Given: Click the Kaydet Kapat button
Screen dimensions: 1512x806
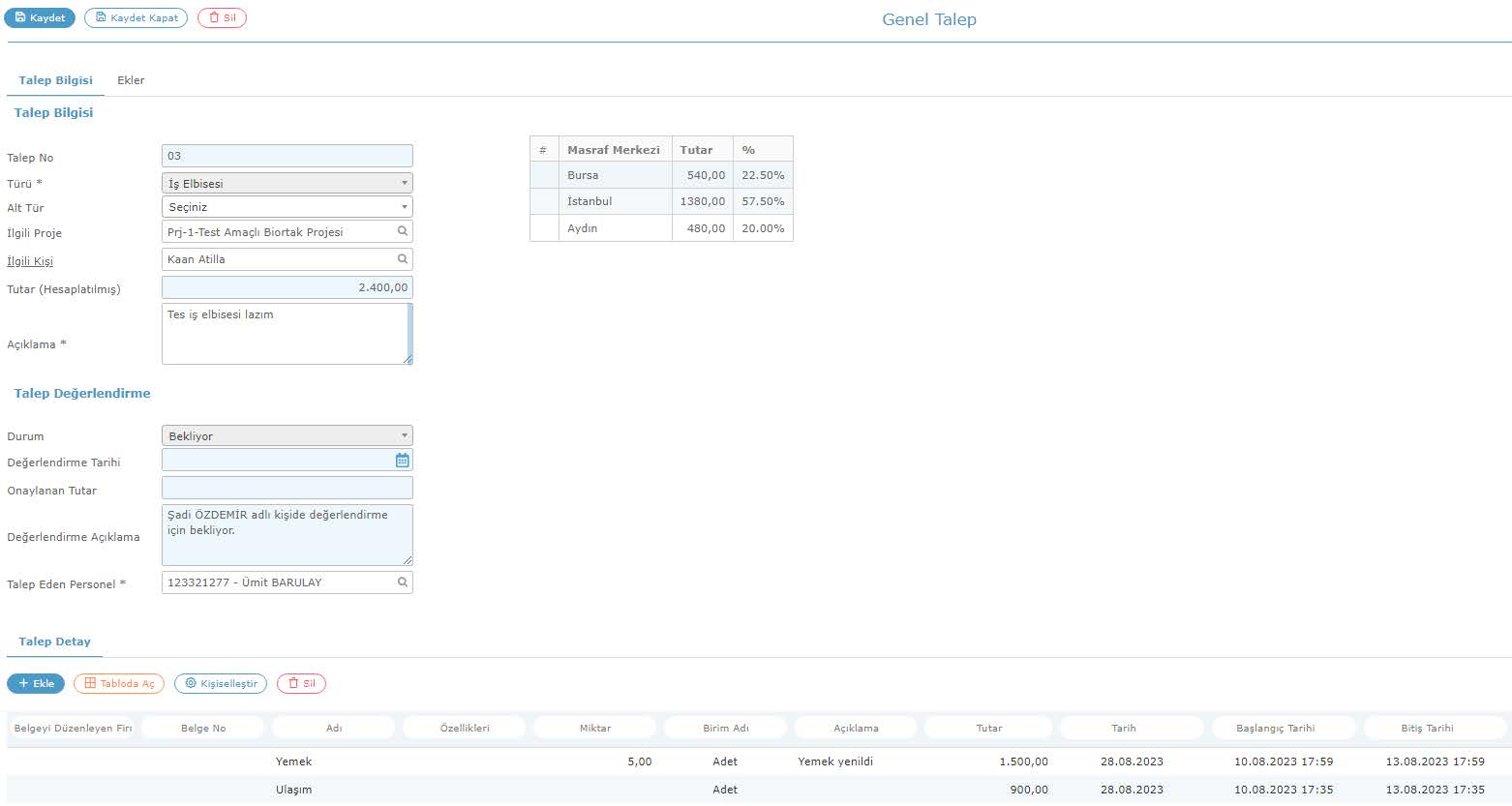Looking at the screenshot, I should point(136,17).
